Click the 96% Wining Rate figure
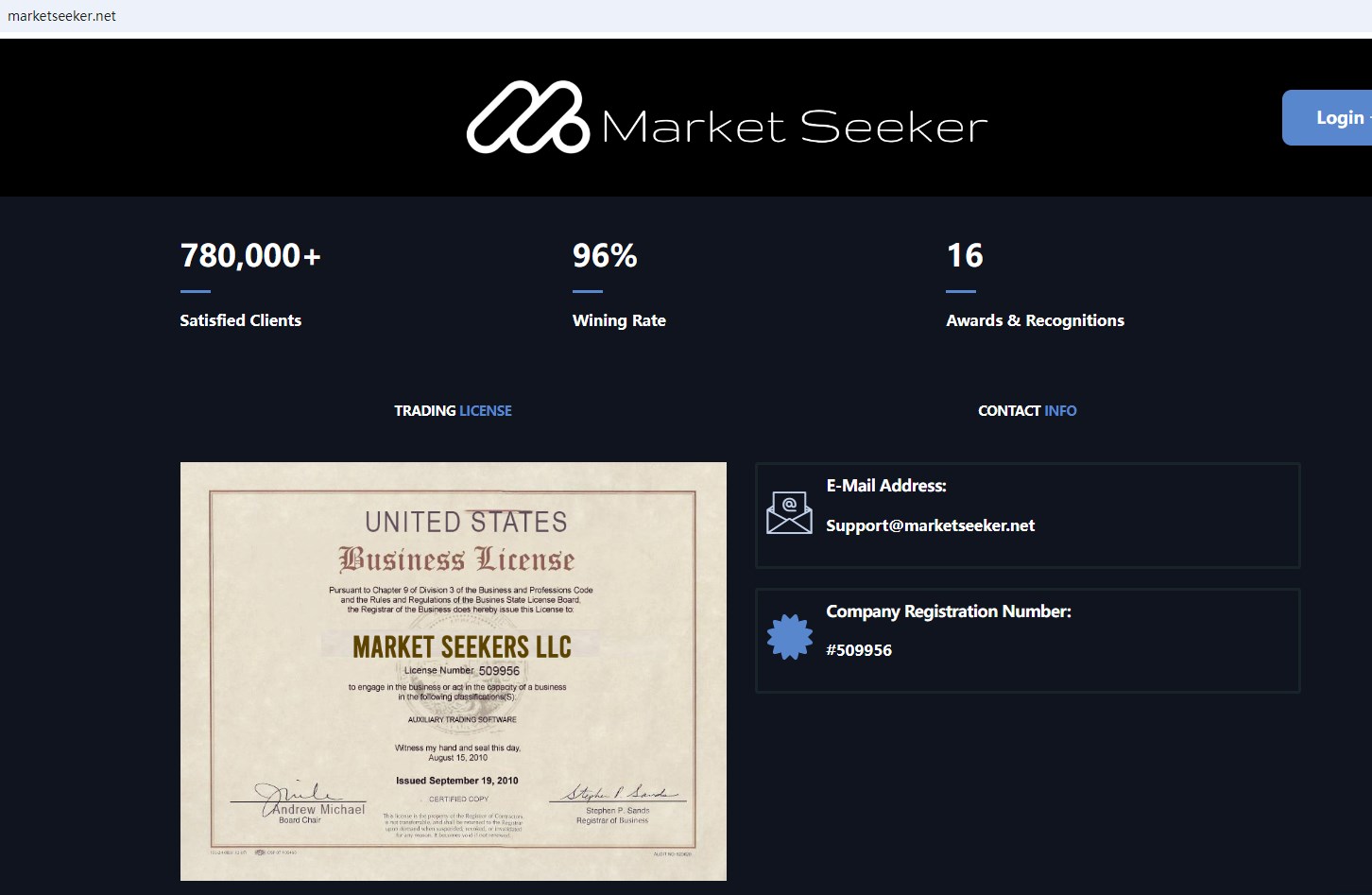The image size is (1372, 895). pyautogui.click(x=605, y=256)
